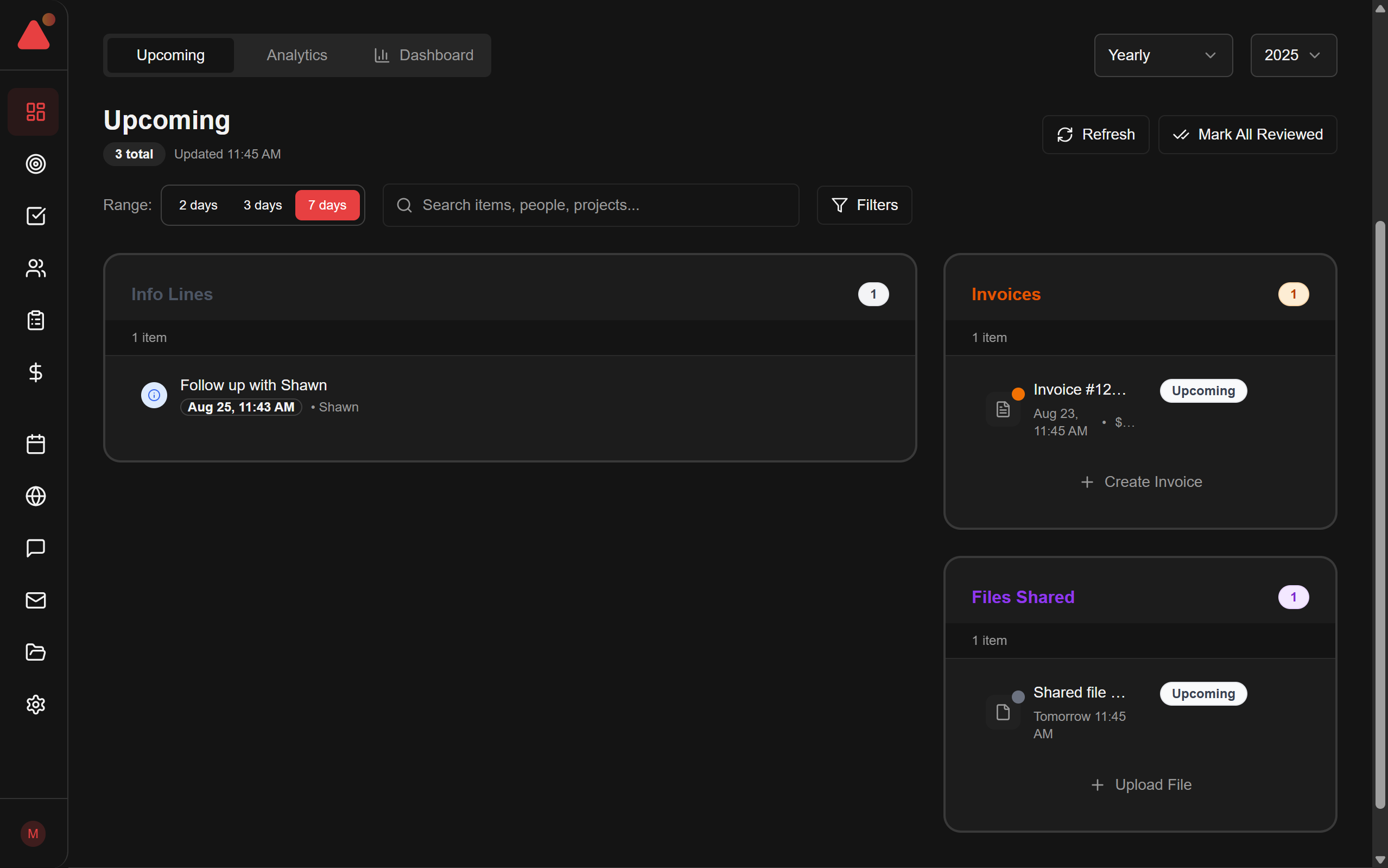Open the calendar icon in the sidebar

[36, 445]
